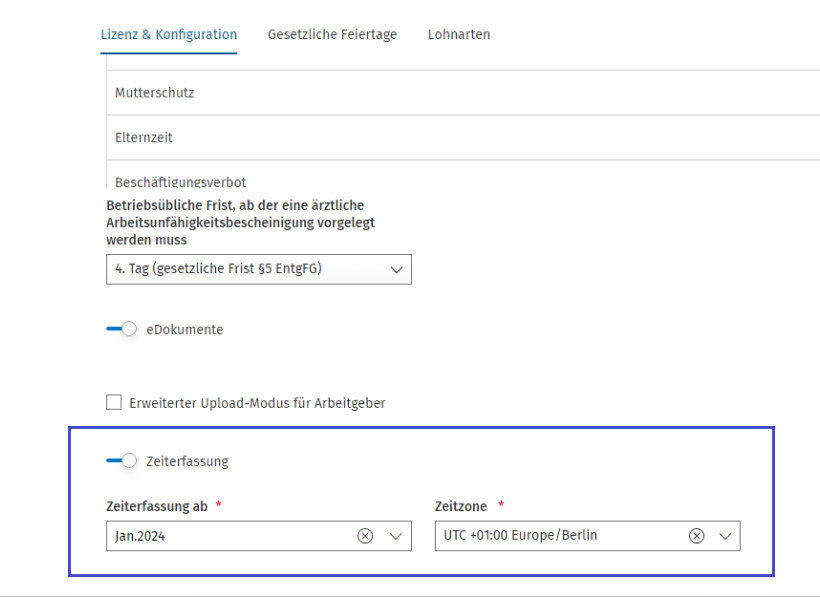Check Erweiterter Upload-Modus für Arbeitgeber box

114,403
